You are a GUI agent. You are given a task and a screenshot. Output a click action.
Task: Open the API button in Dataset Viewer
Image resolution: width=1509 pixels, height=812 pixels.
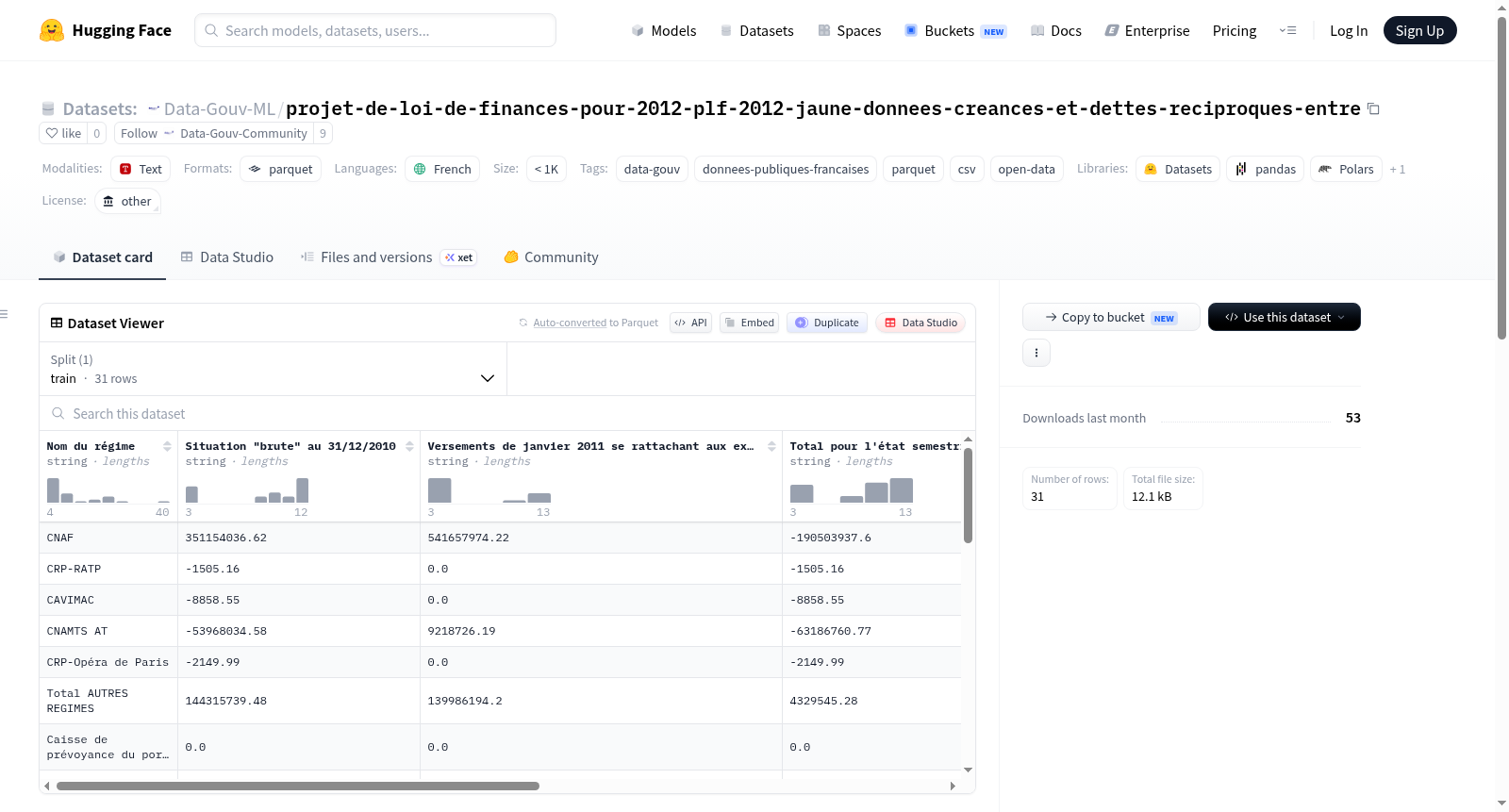[690, 323]
